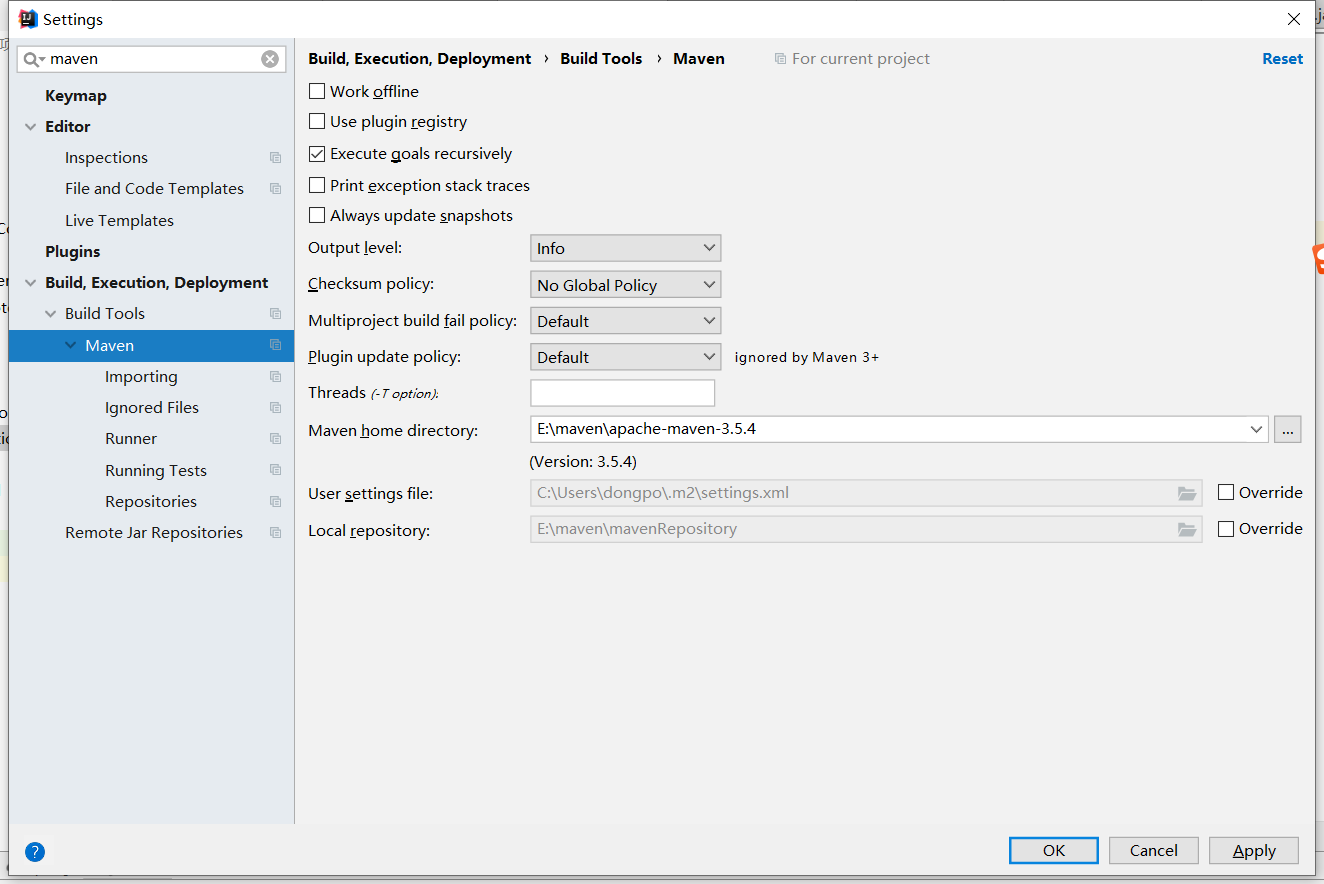Open Checksum policy dropdown

(625, 285)
